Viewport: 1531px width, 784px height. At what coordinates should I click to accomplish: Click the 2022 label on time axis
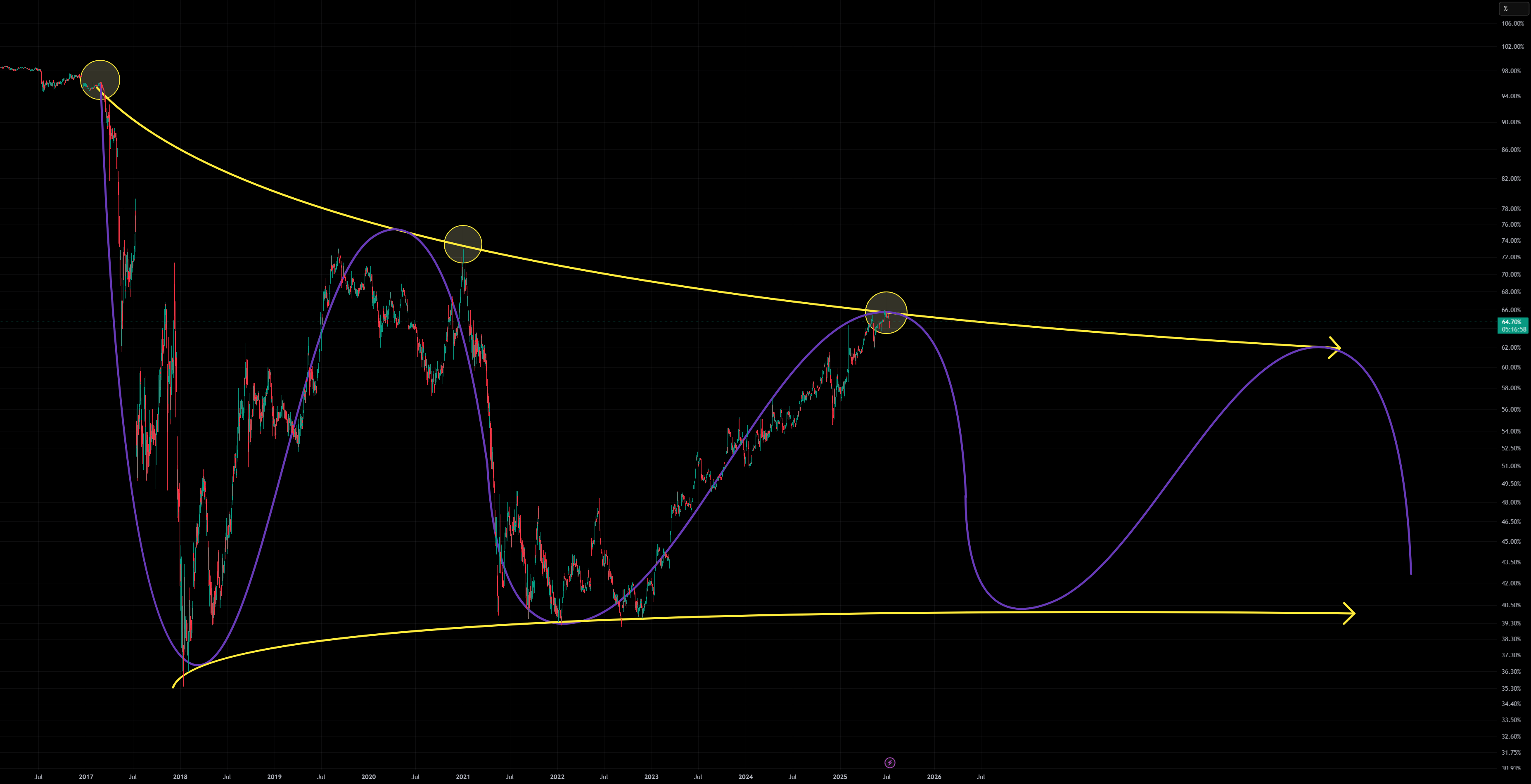coord(557,777)
